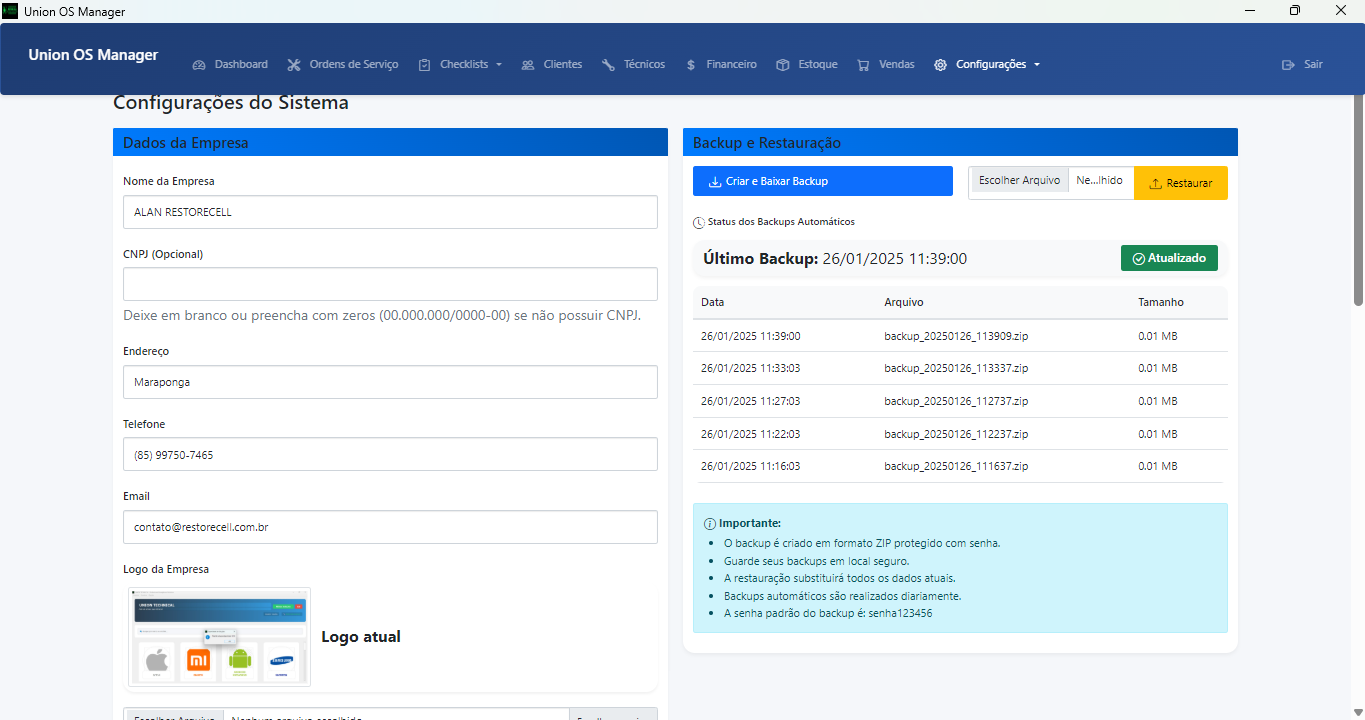Image resolution: width=1365 pixels, height=720 pixels.
Task: Click the Dashboard gauge icon
Action: pyautogui.click(x=198, y=65)
